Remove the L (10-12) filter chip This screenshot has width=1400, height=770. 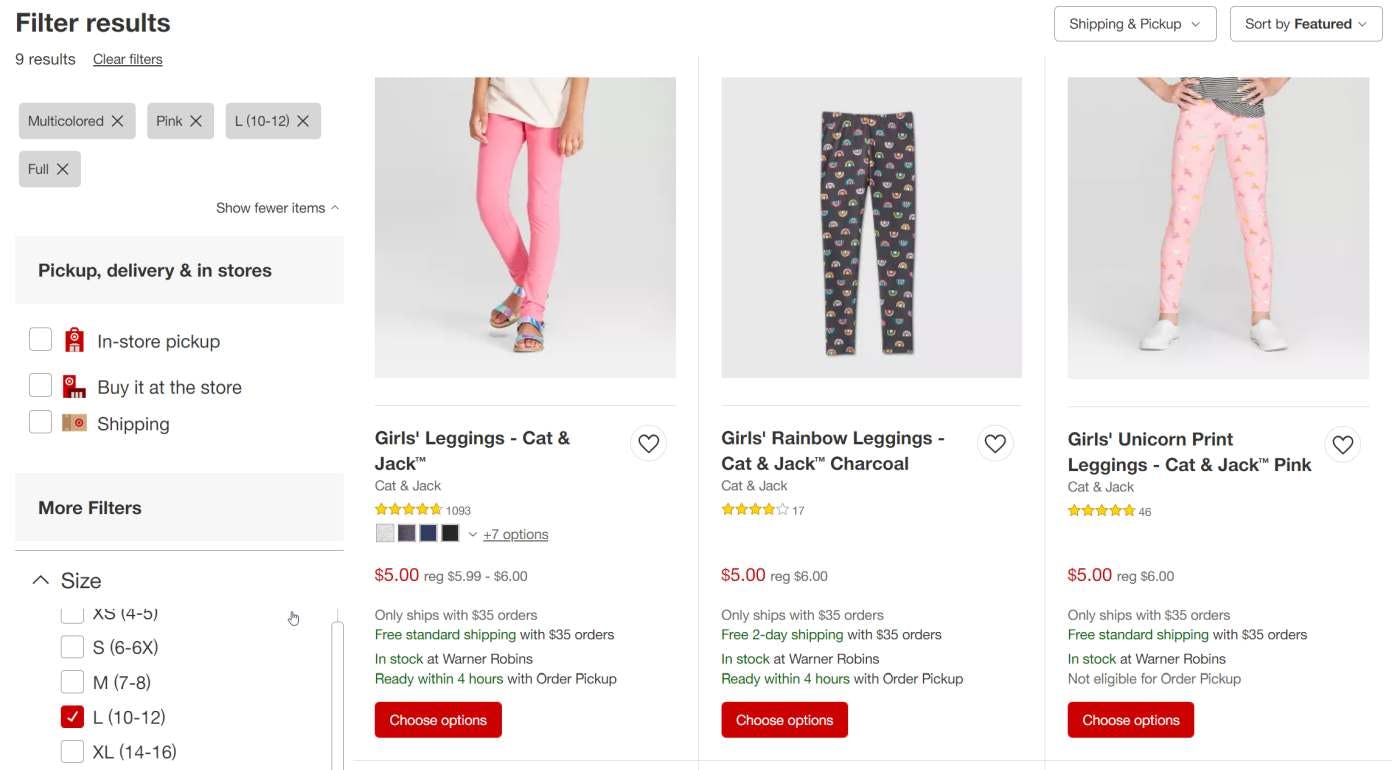point(303,121)
